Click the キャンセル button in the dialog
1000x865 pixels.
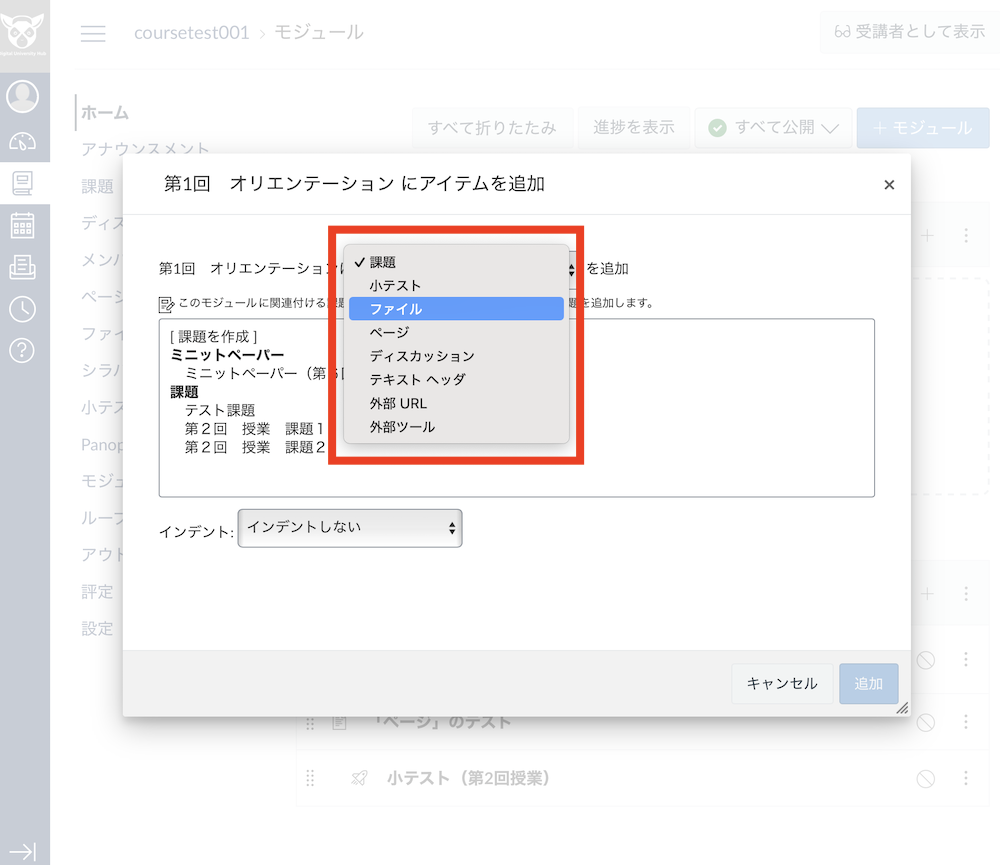point(783,683)
